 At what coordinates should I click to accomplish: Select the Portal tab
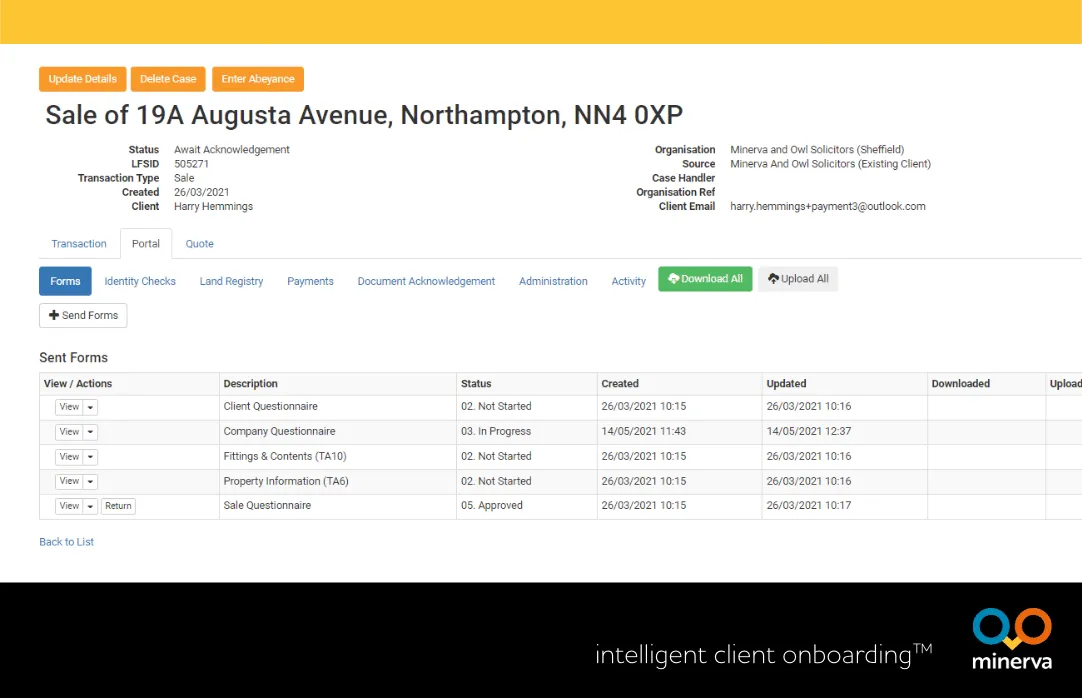(146, 243)
